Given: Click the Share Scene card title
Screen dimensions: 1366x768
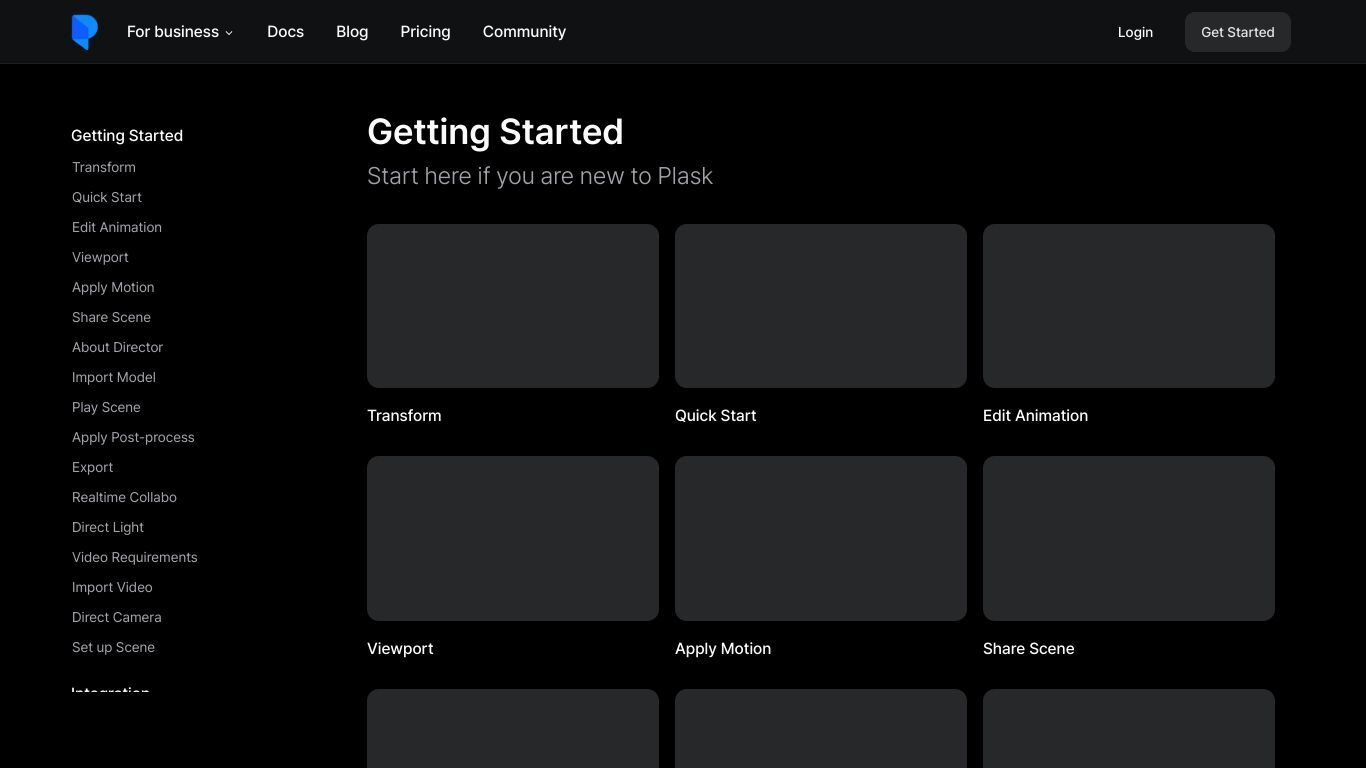Looking at the screenshot, I should click(1029, 648).
